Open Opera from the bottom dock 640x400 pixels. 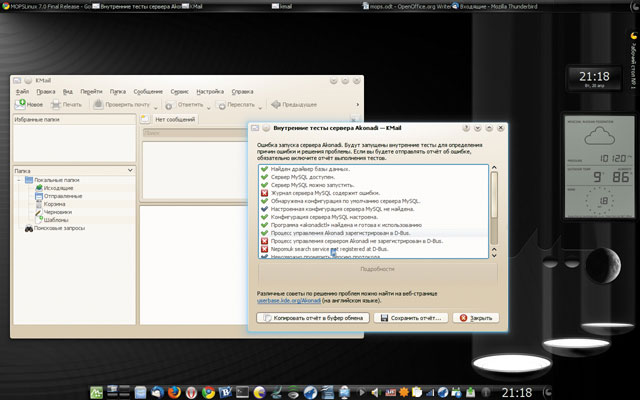click(191, 392)
